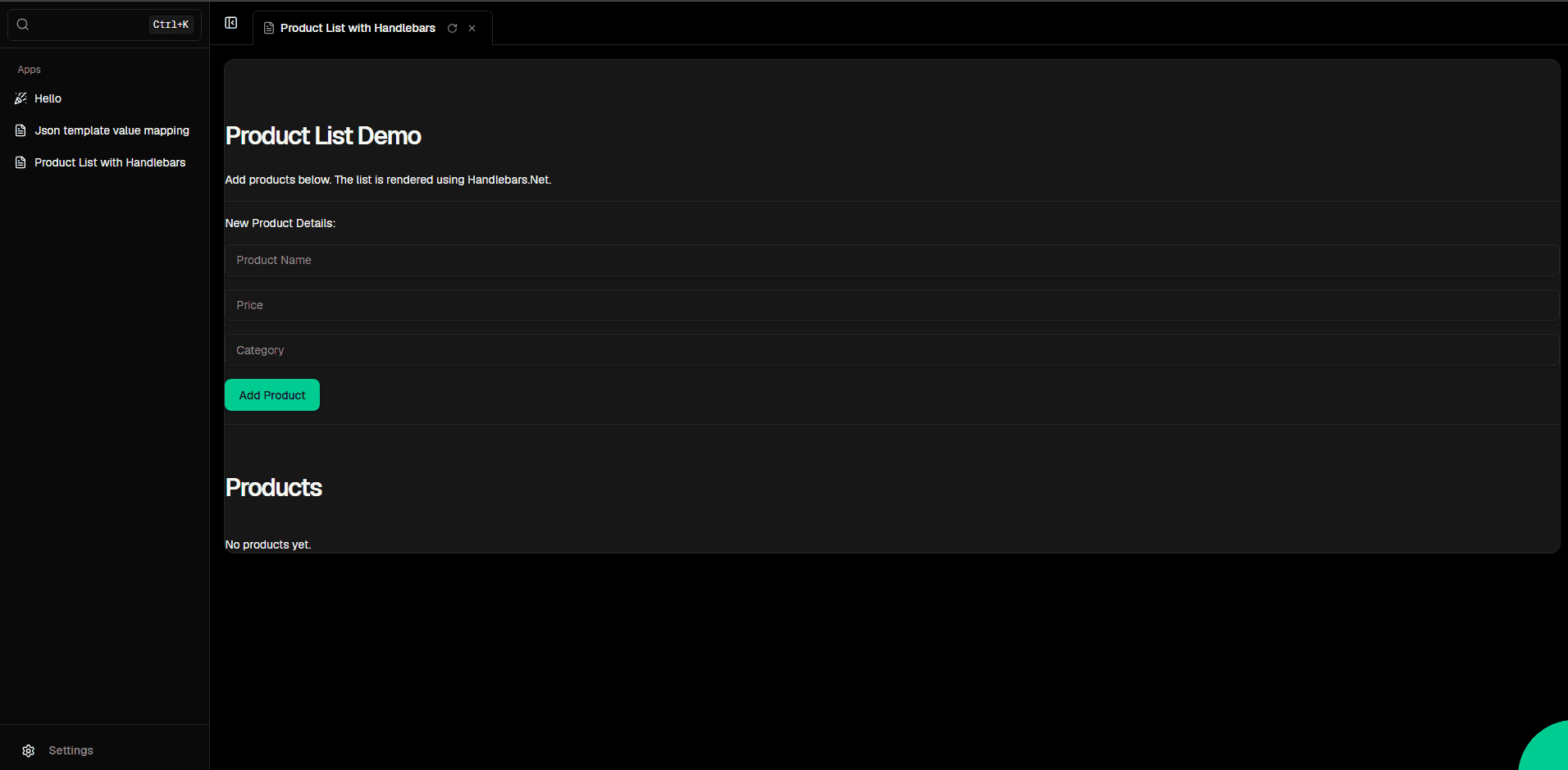The image size is (1568, 770).
Task: Open Product List with Handlebars in the sidebar
Action: 110,162
